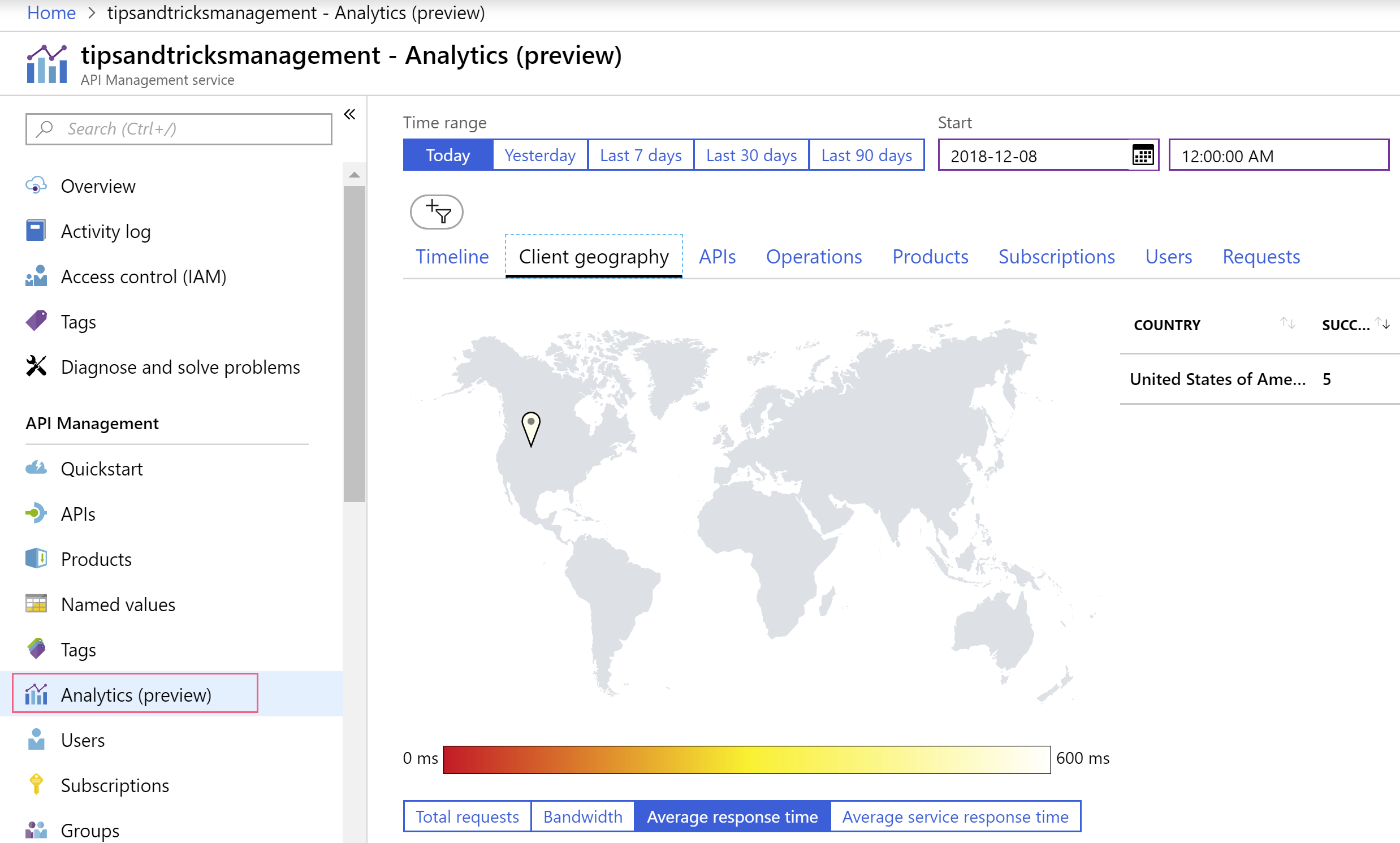This screenshot has width=1400, height=843.
Task: Select the United States of Ame... table row
Action: (x=1260, y=379)
